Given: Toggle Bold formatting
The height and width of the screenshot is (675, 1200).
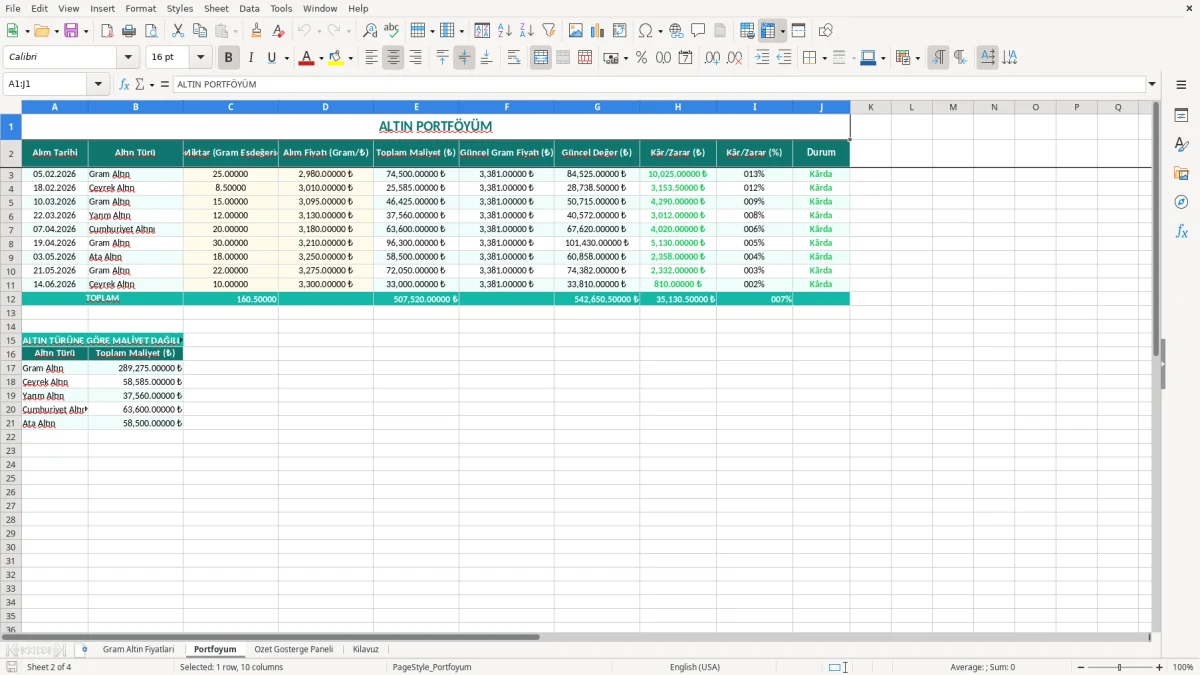Looking at the screenshot, I should (229, 58).
